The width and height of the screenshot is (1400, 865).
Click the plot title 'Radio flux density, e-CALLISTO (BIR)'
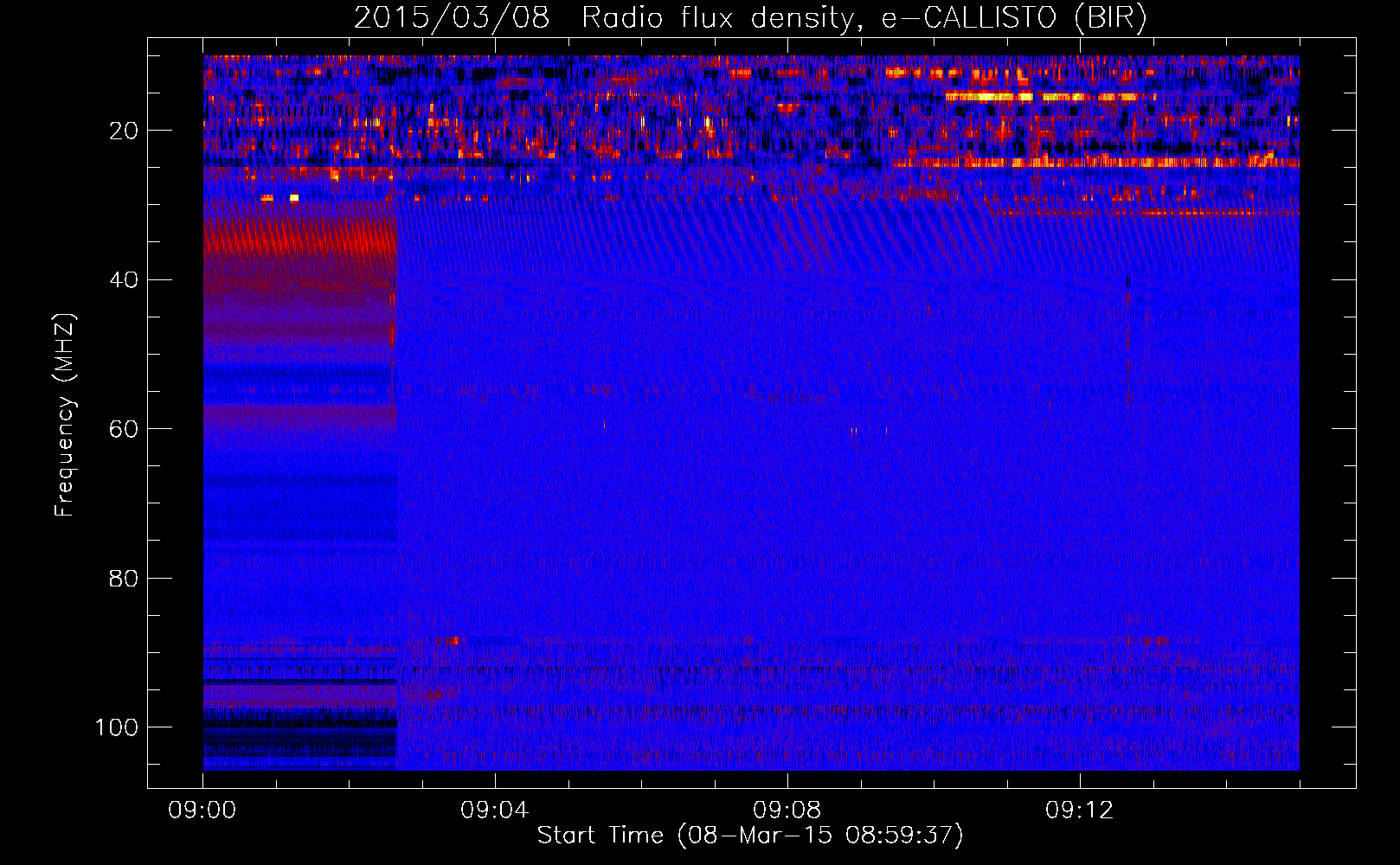864,18
